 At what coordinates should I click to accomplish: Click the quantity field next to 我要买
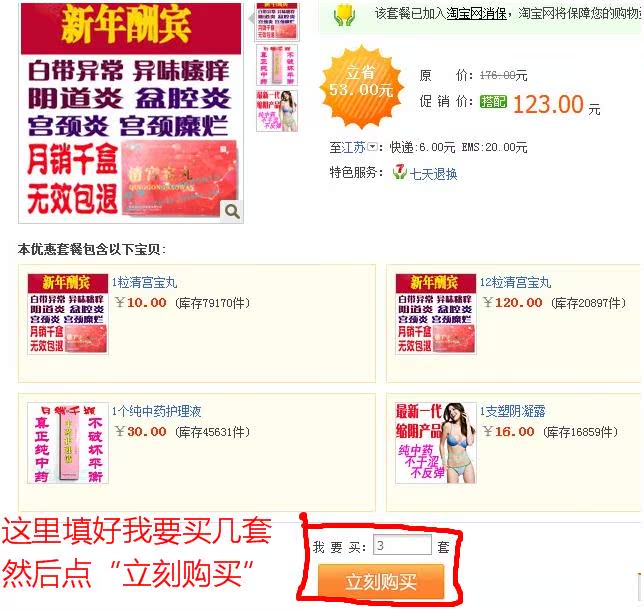pos(402,545)
